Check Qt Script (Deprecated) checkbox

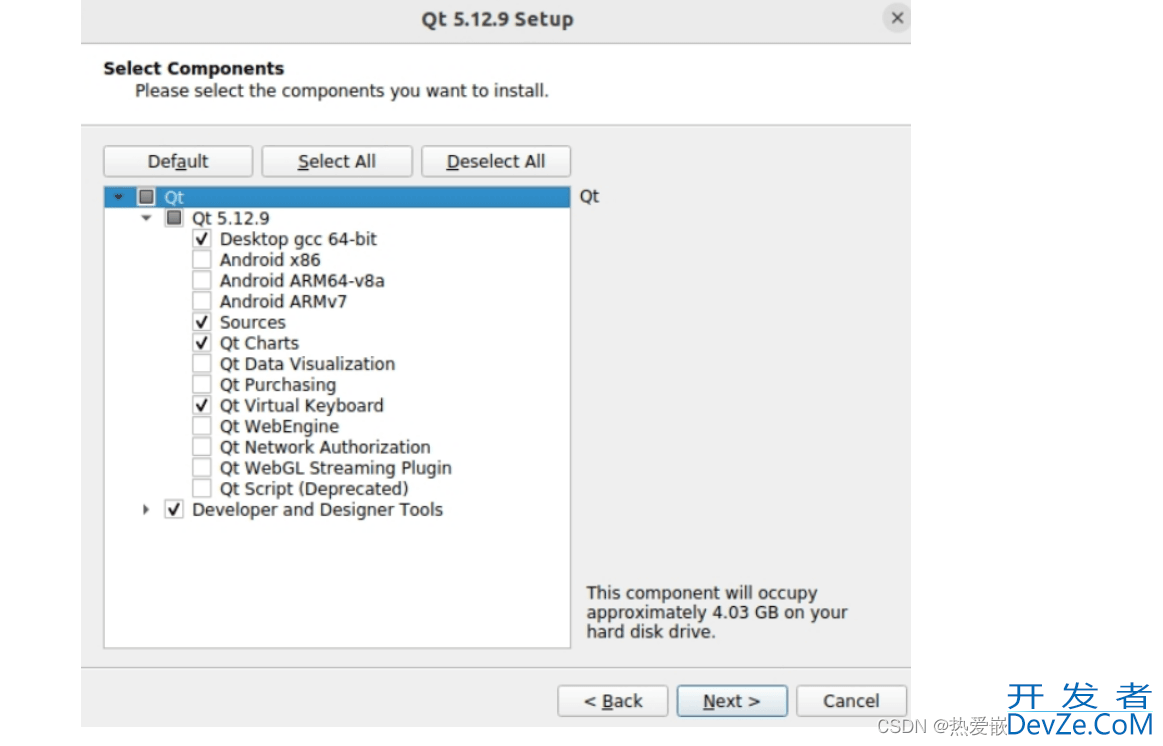pyautogui.click(x=201, y=488)
